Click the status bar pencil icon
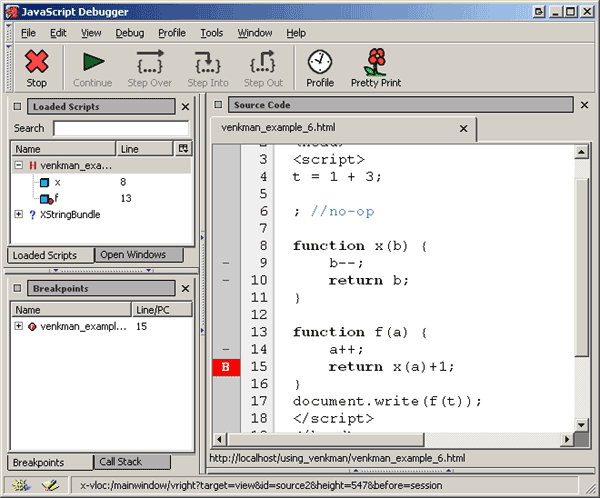The height and width of the screenshot is (498, 600). coord(50,485)
